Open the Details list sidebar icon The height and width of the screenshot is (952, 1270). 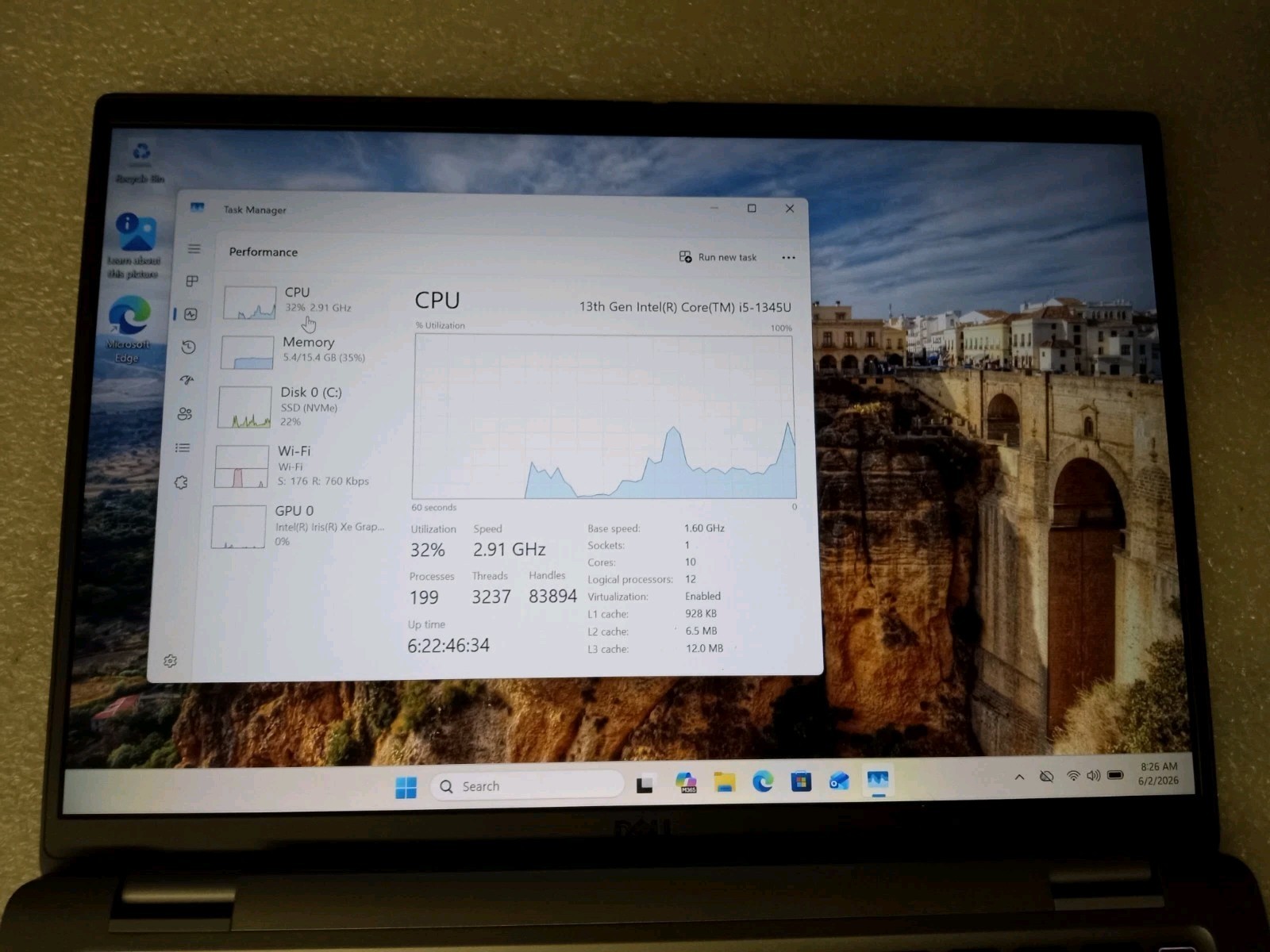point(183,448)
